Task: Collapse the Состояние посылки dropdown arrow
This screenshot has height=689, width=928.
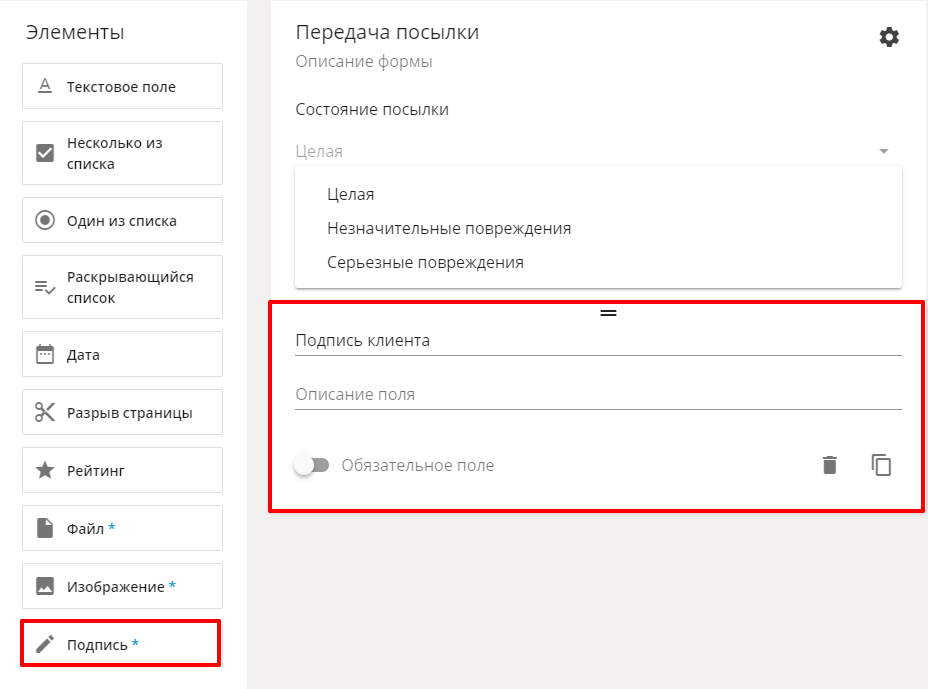Action: click(884, 151)
